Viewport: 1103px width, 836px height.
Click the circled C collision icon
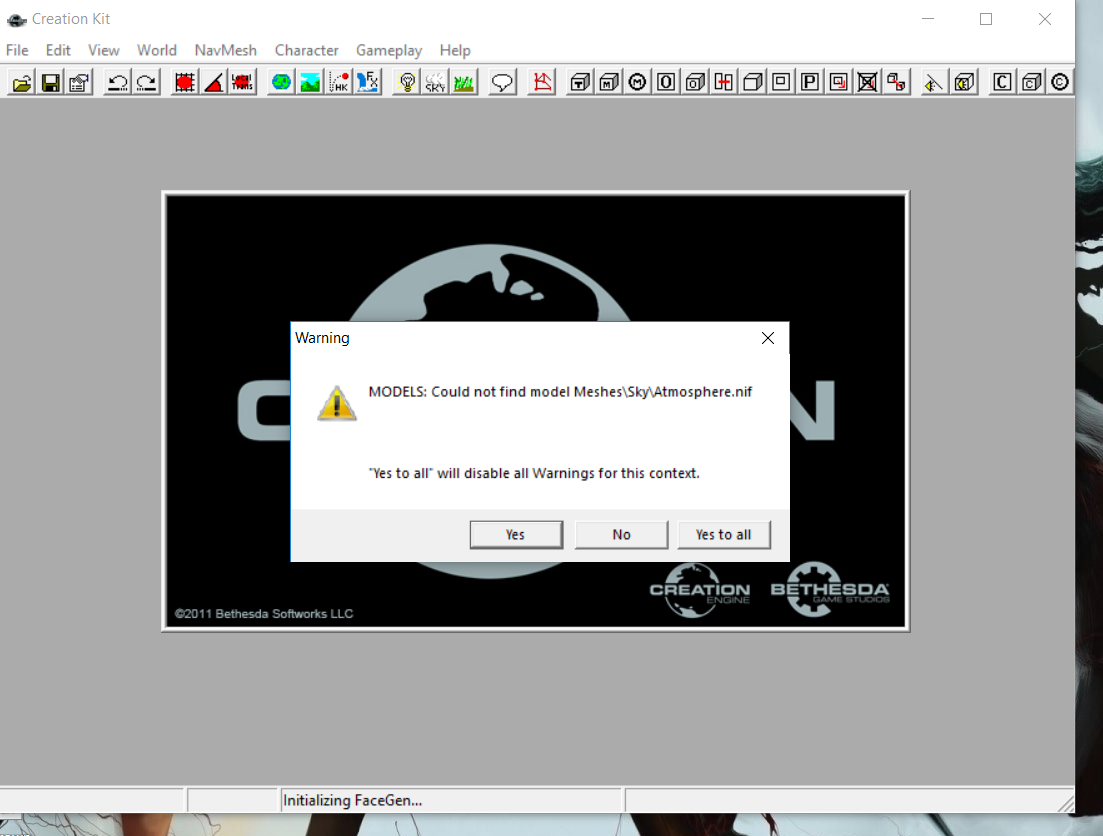(1059, 82)
